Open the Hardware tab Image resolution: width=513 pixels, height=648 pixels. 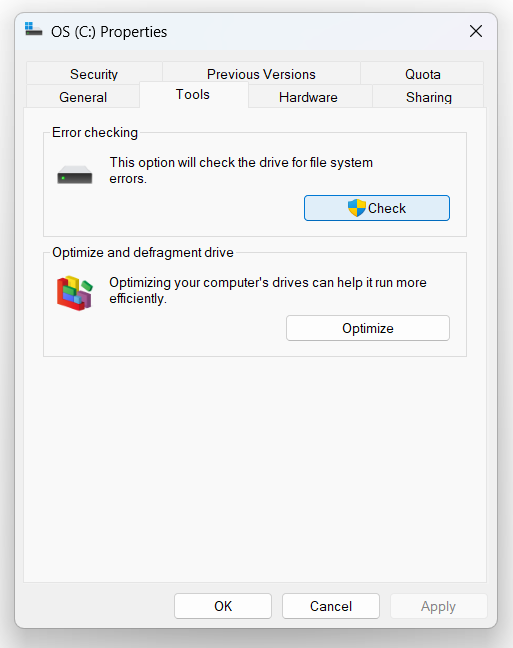[308, 97]
